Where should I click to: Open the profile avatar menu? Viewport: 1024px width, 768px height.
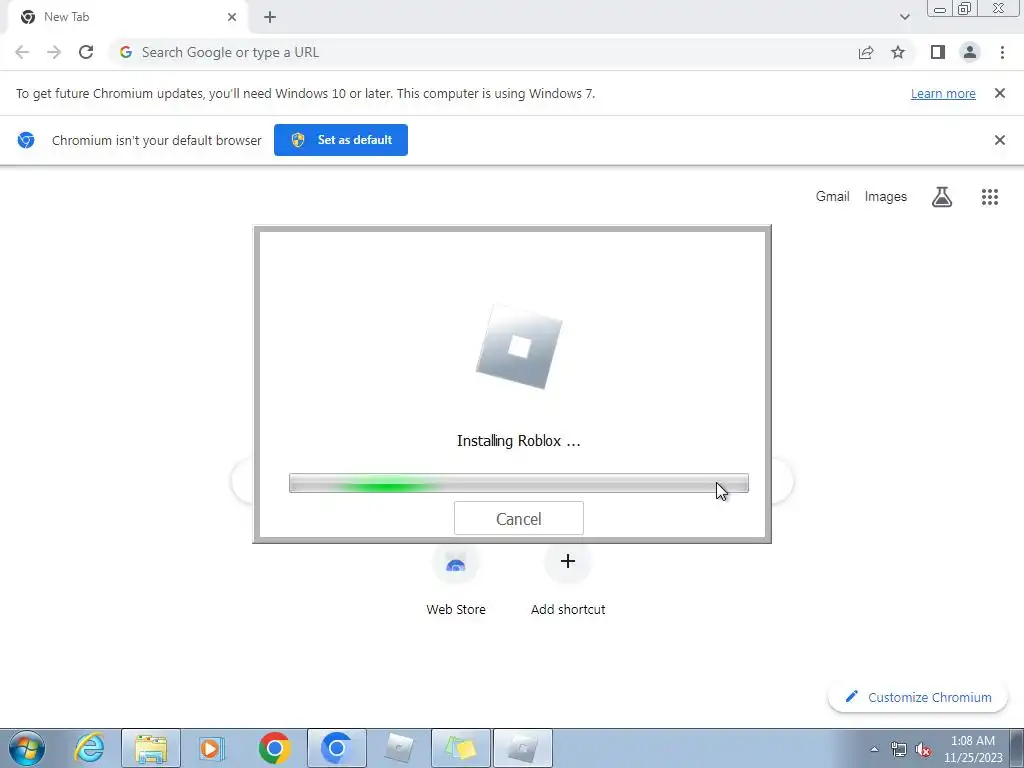pos(970,52)
